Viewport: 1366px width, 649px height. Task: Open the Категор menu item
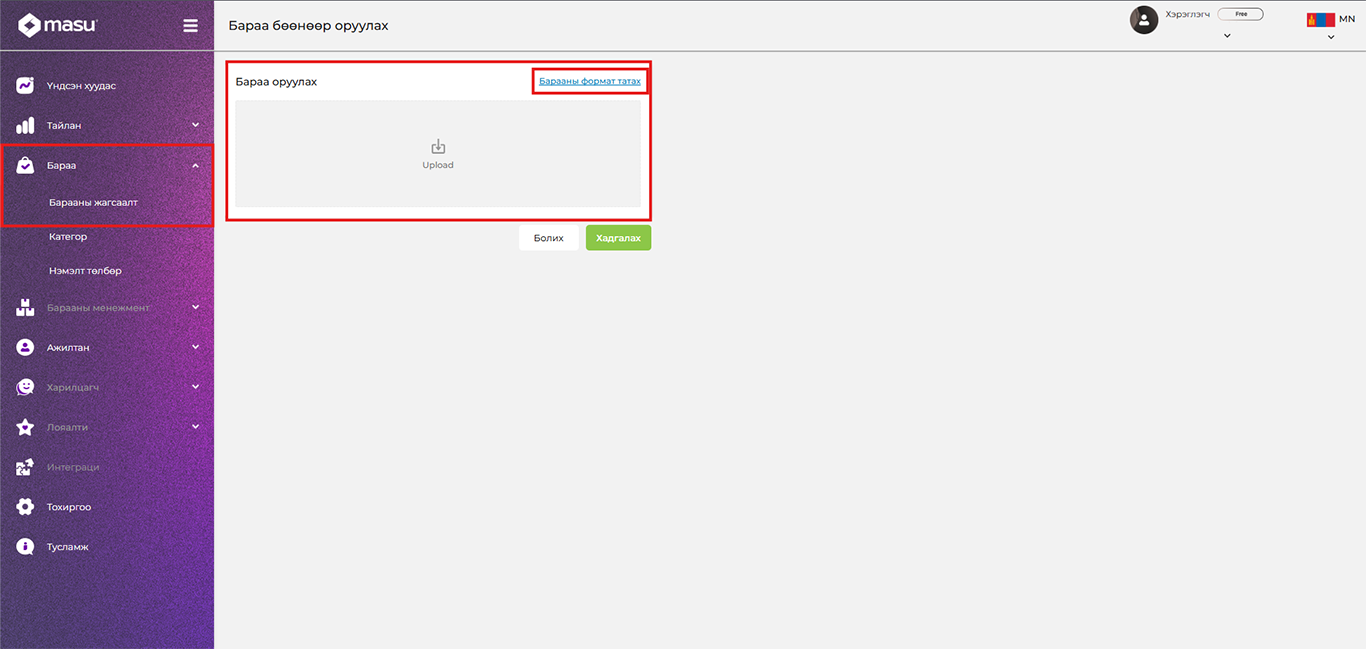pos(68,237)
